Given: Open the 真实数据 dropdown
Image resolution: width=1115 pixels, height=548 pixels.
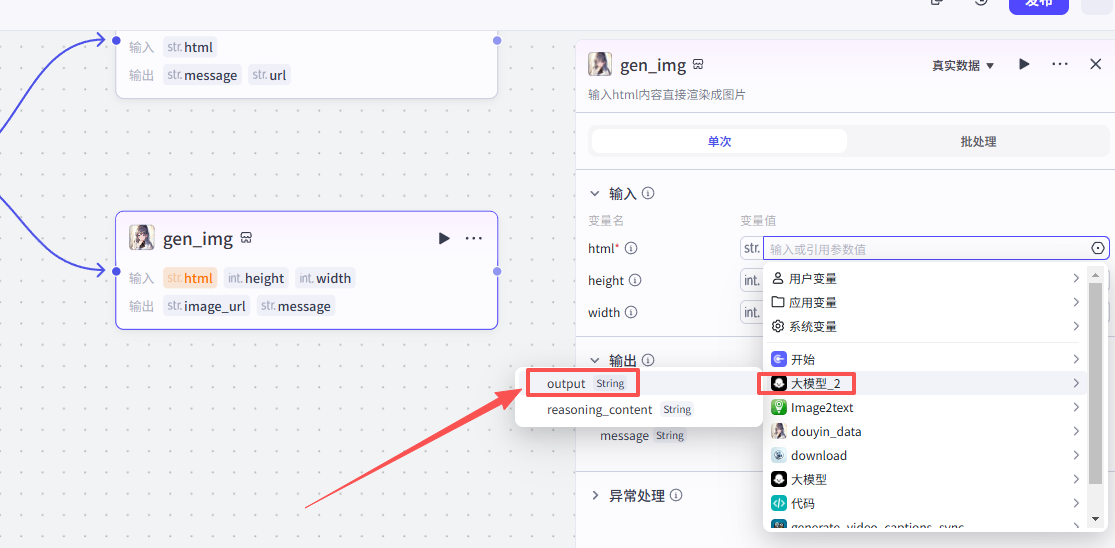Looking at the screenshot, I should click(963, 65).
